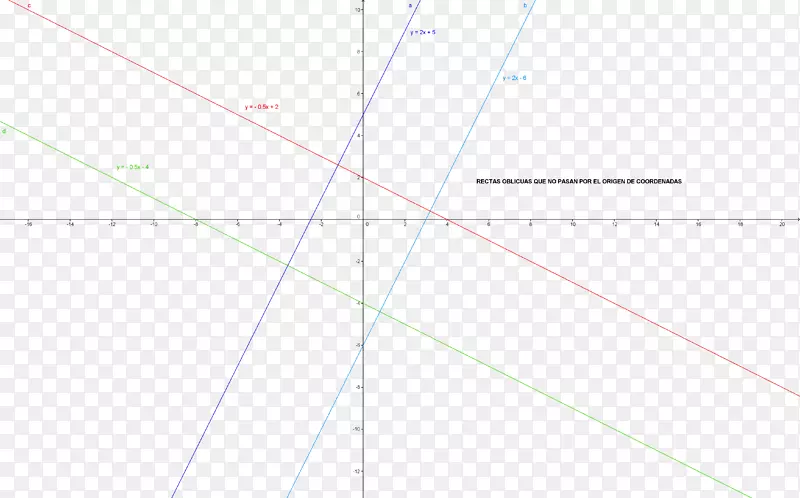The image size is (800, 498).
Task: Click line name 'd' on the green line
Action: pos(5,131)
